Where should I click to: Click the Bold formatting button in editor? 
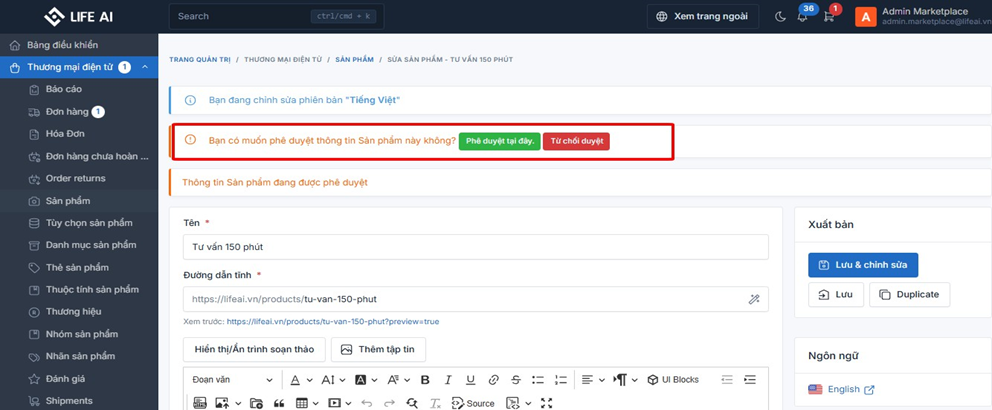(x=425, y=380)
